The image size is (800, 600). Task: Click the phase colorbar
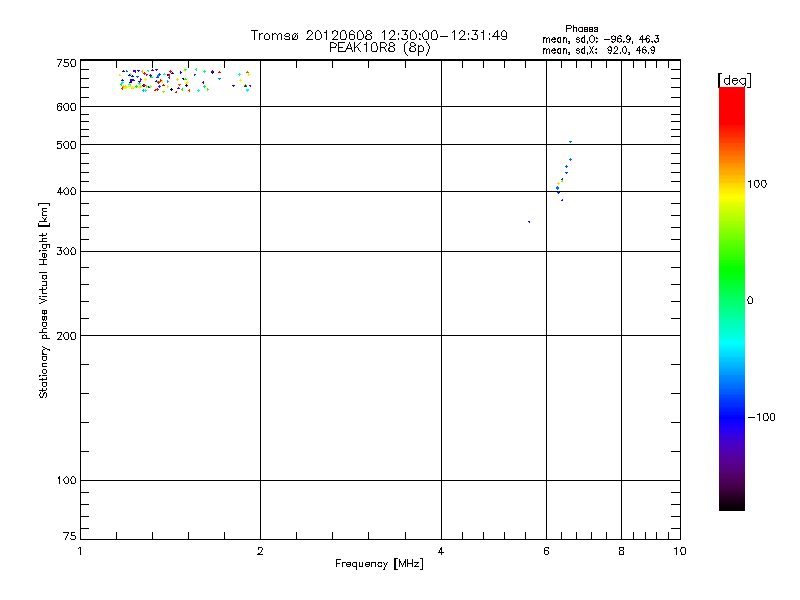[x=732, y=299]
